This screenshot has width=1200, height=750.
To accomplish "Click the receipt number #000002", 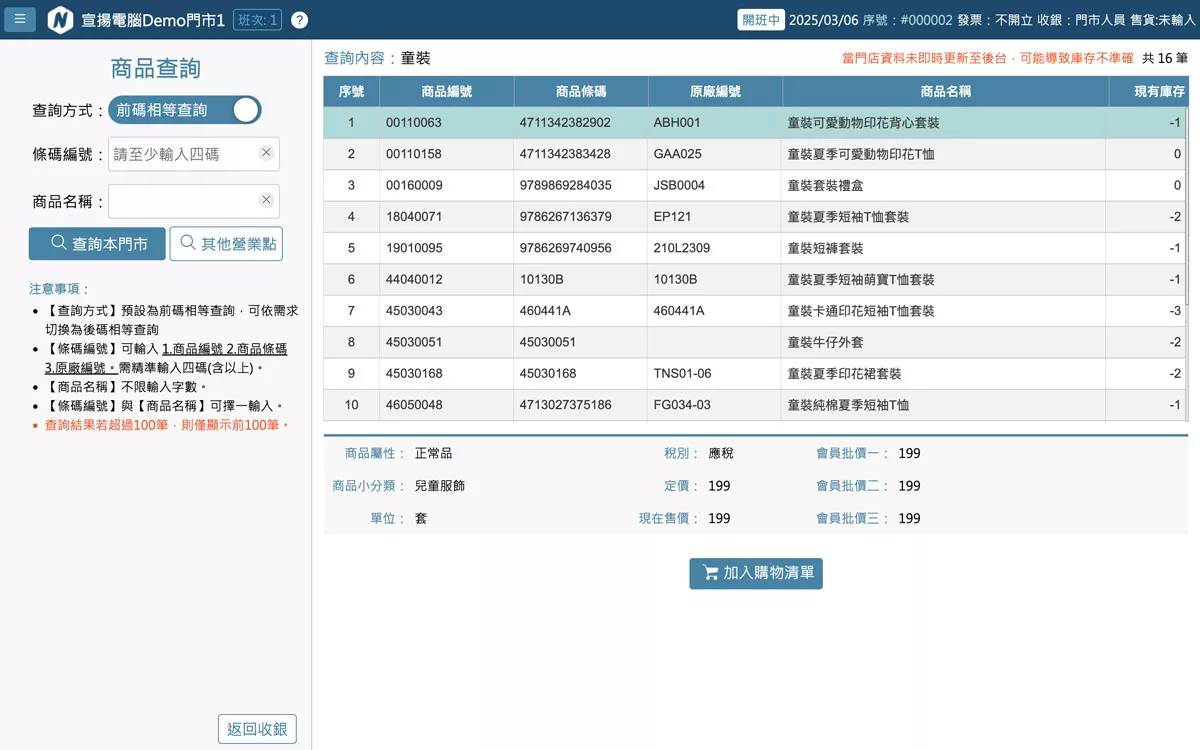I will 927,20.
